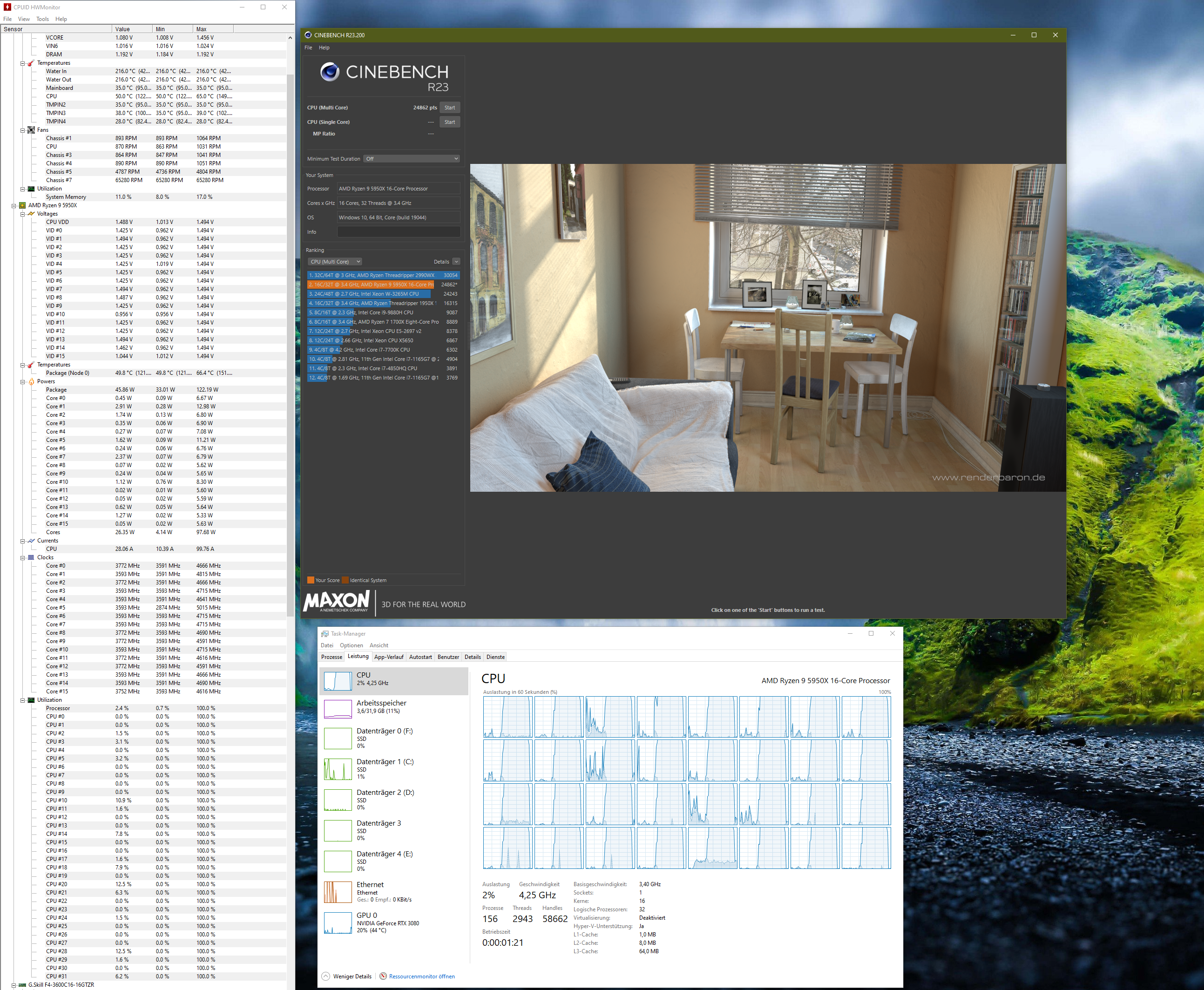This screenshot has height=990, width=1204.
Task: Click the Clocks category icon in HWMonitor
Action: [x=31, y=558]
